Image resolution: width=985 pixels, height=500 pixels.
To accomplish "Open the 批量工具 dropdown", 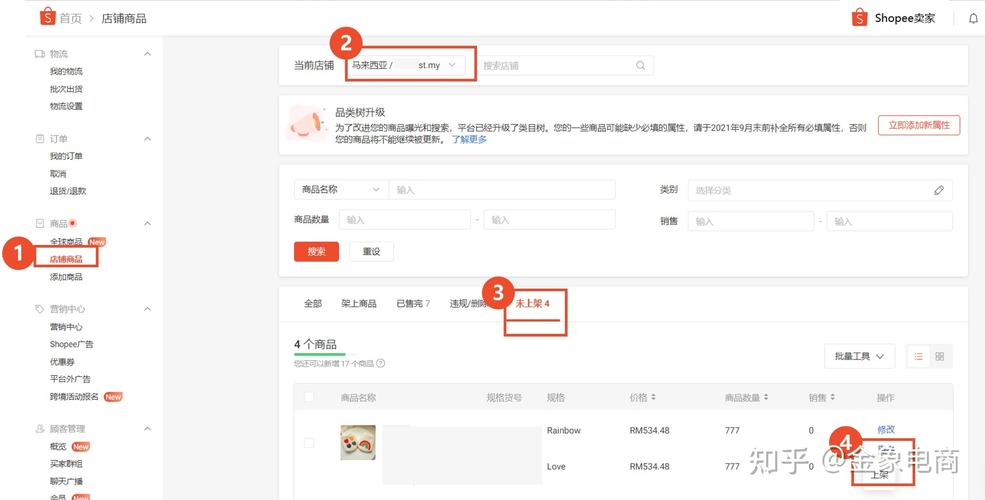I will (859, 356).
